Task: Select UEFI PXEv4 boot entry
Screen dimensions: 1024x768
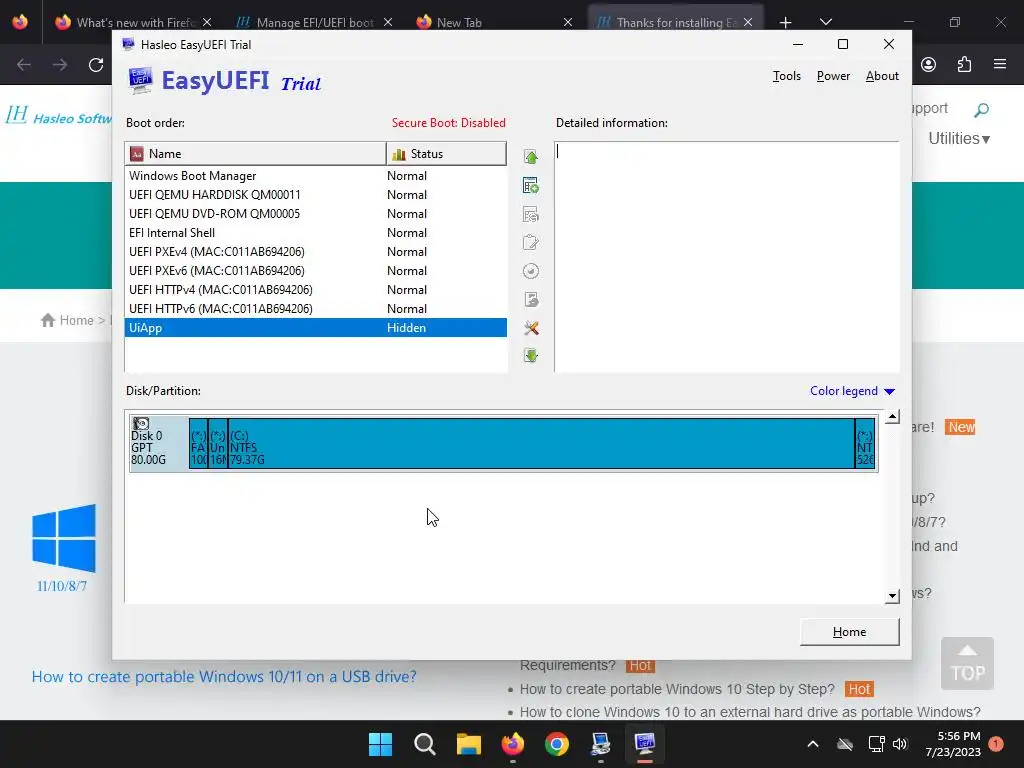Action: click(x=315, y=251)
